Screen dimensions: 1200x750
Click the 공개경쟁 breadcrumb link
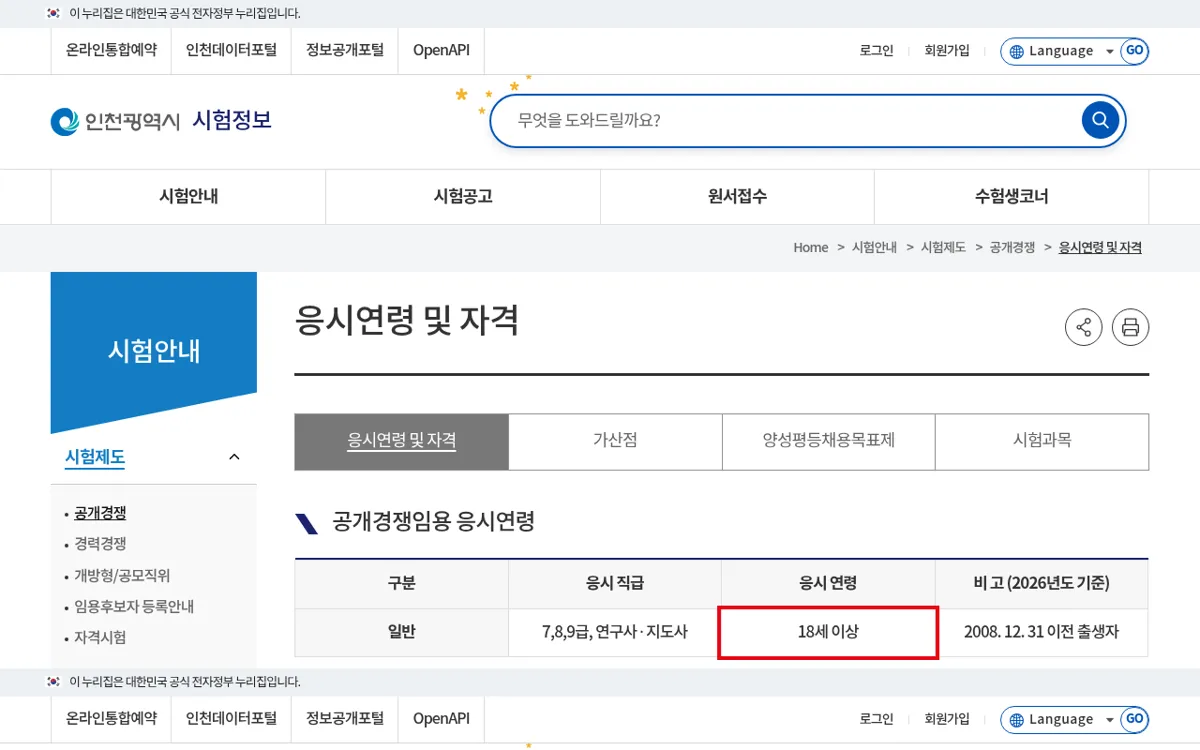point(1012,247)
